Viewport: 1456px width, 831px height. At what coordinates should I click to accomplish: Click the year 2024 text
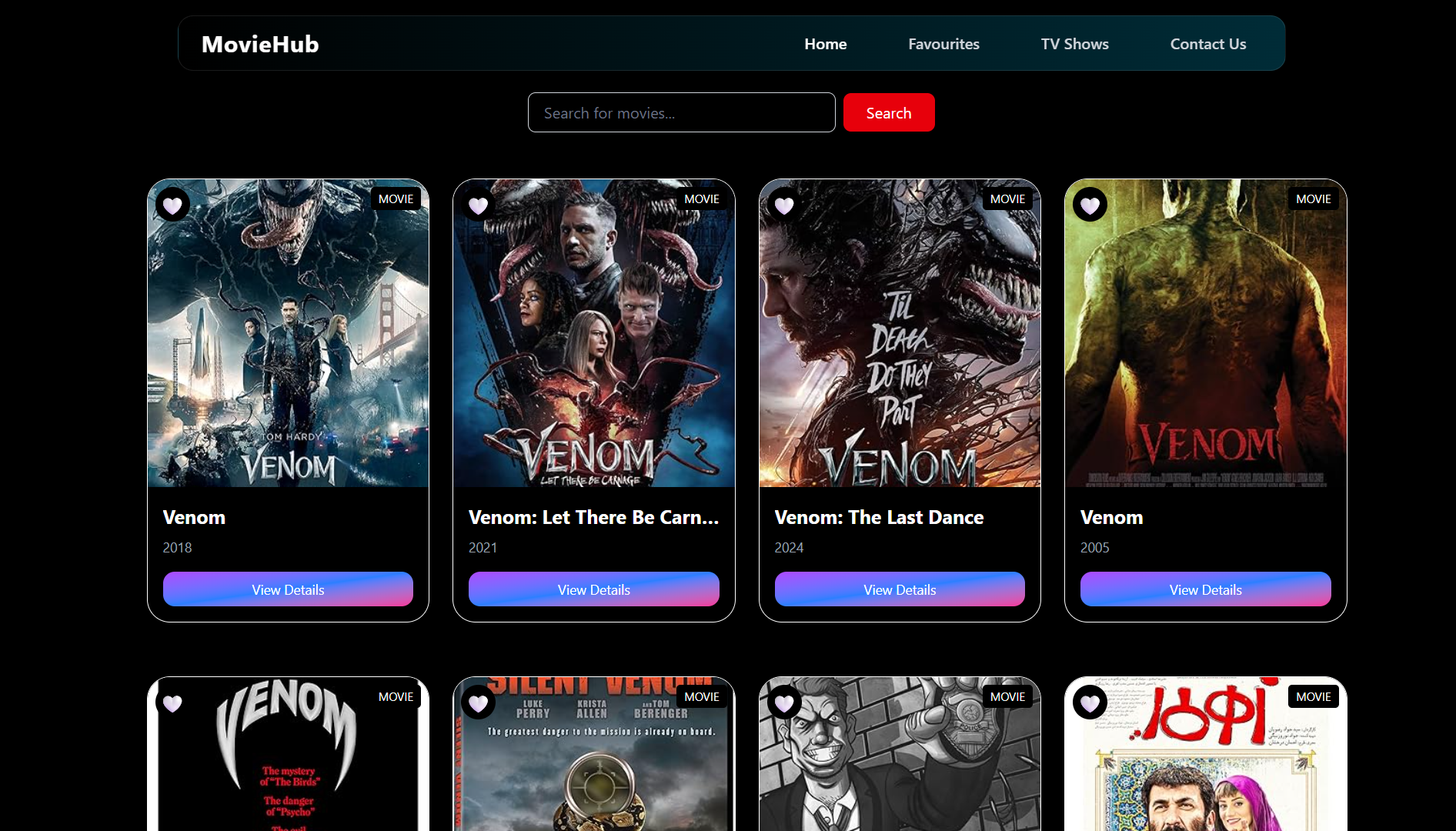click(789, 548)
